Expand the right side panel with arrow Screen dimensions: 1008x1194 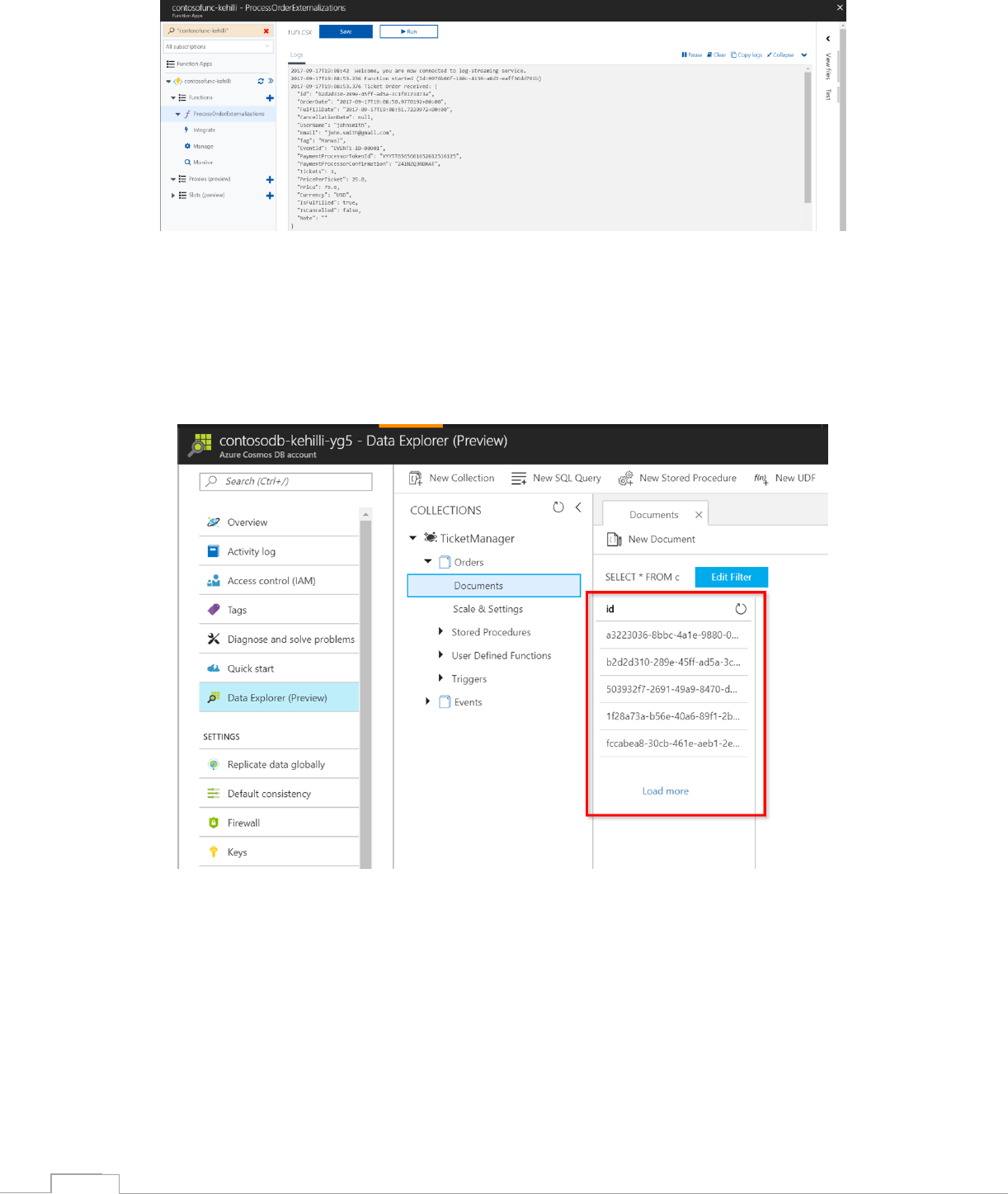[x=828, y=39]
